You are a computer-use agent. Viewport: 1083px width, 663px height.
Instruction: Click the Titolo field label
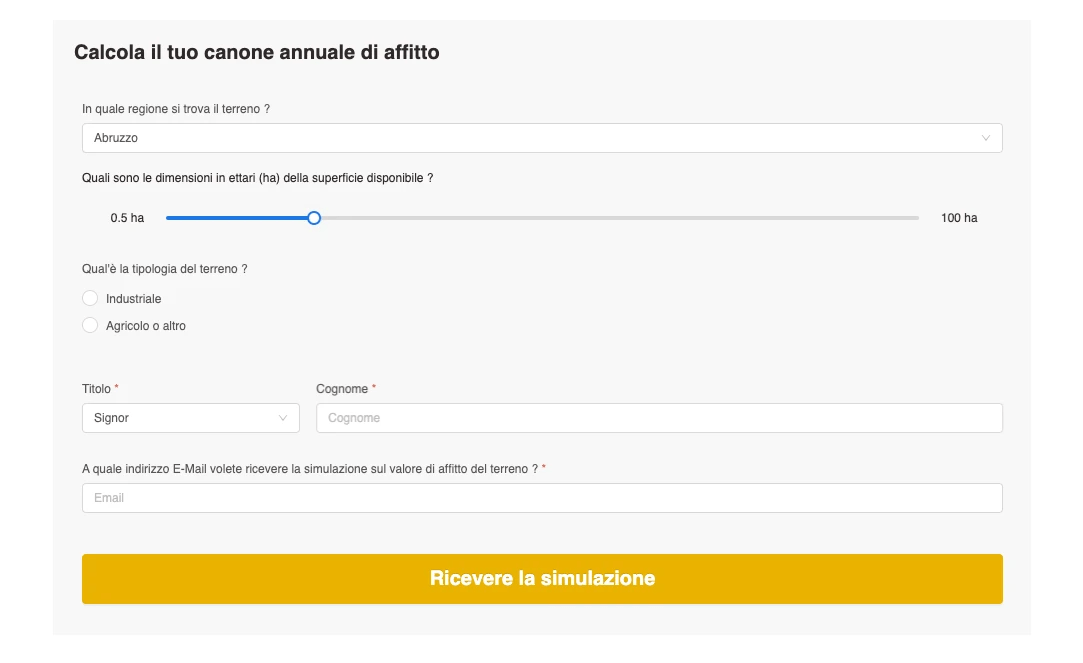pos(96,389)
